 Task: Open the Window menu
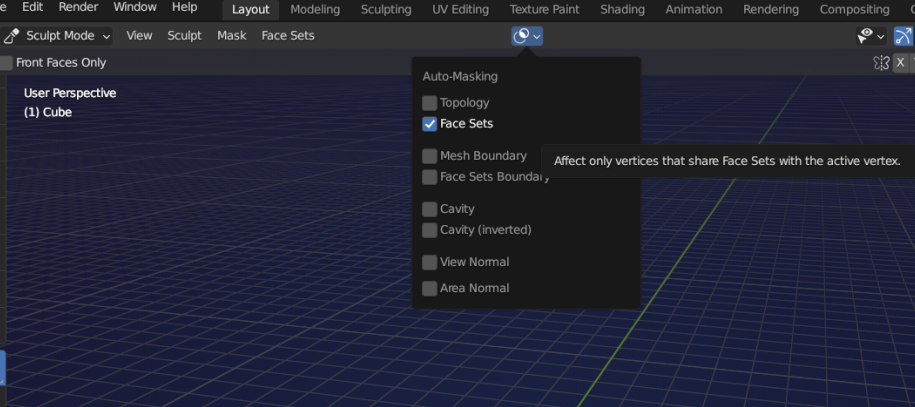135,8
